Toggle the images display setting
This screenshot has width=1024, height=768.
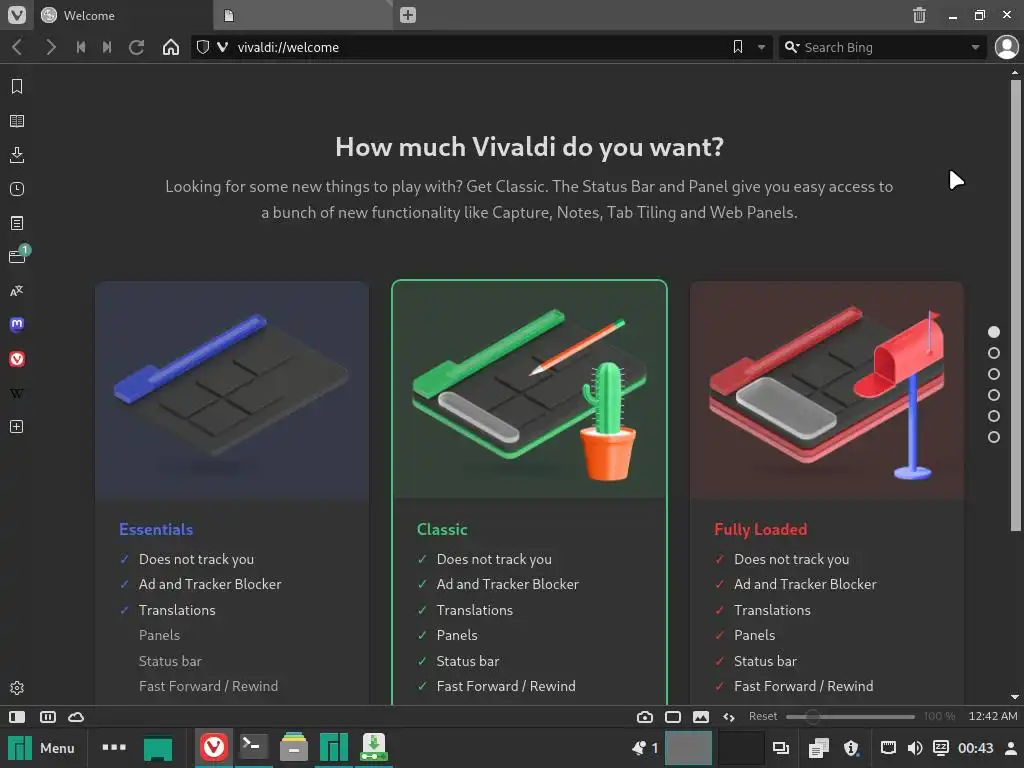pyautogui.click(x=701, y=717)
